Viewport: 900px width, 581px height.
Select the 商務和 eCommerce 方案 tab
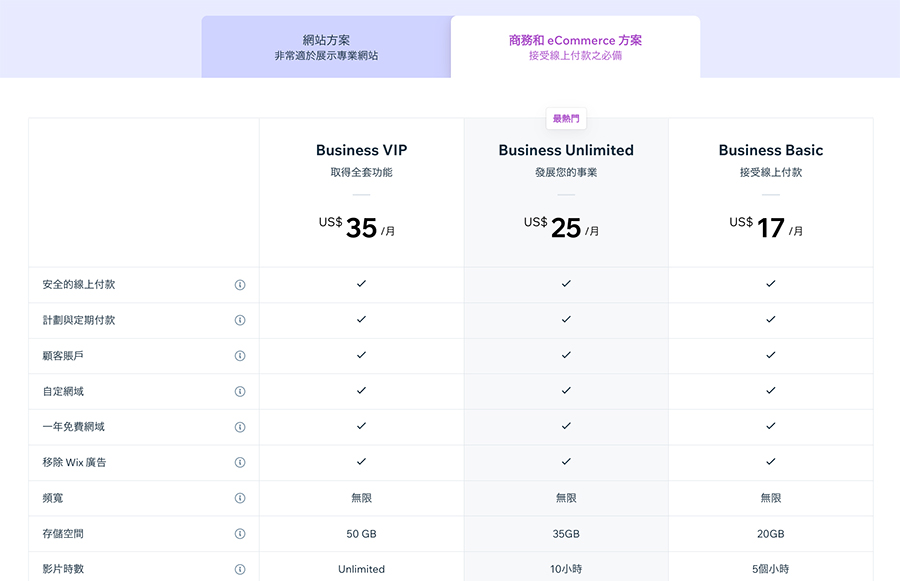coord(576,45)
